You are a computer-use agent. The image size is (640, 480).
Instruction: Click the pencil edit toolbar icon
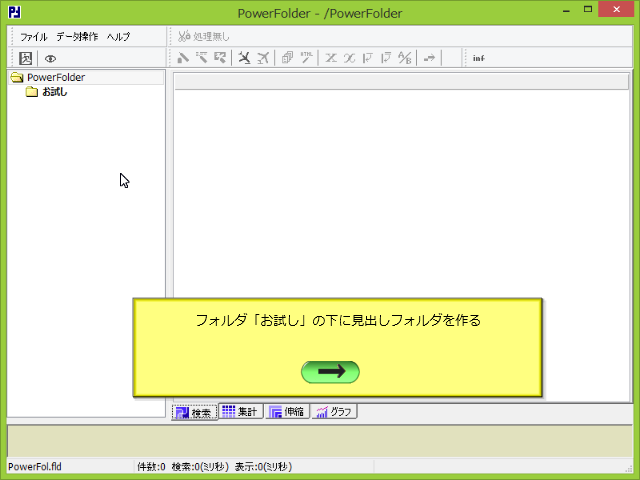[x=183, y=58]
